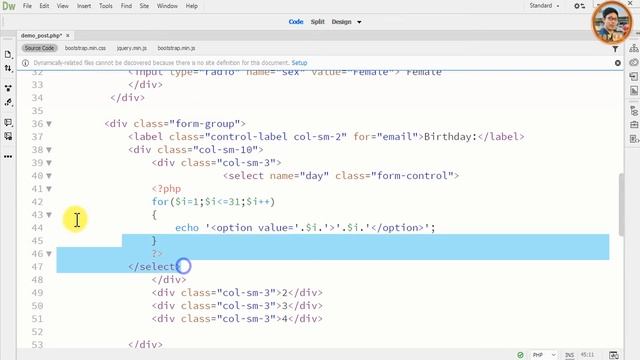Open the Open Documents file icon
Viewport: 640px width, 360px height.
[x=8, y=54]
